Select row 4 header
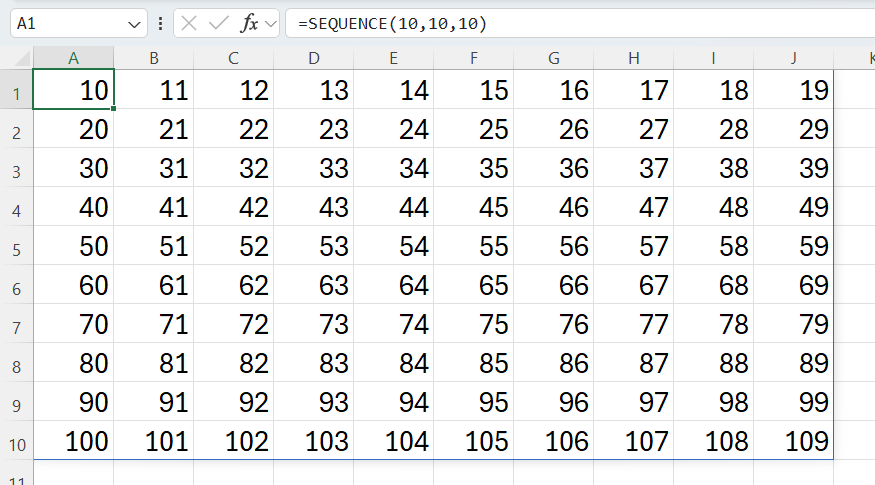875x485 pixels. pos(17,207)
